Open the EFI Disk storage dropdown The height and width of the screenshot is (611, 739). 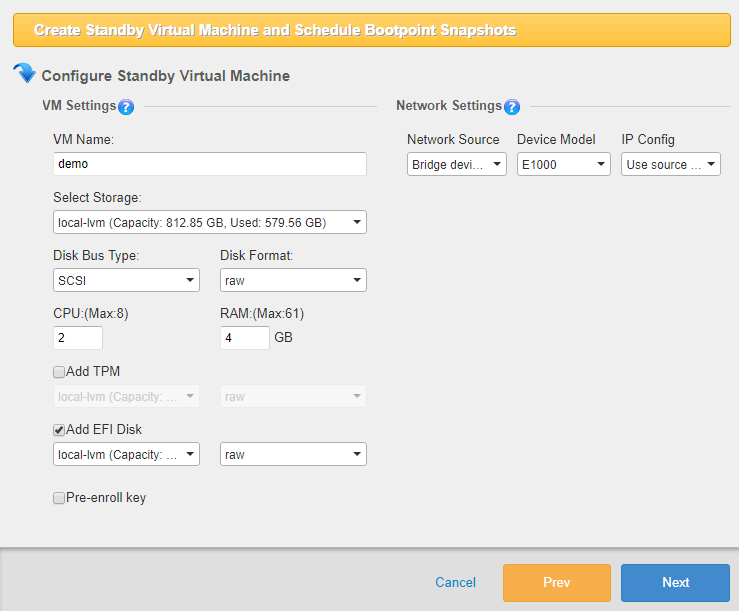[126, 455]
